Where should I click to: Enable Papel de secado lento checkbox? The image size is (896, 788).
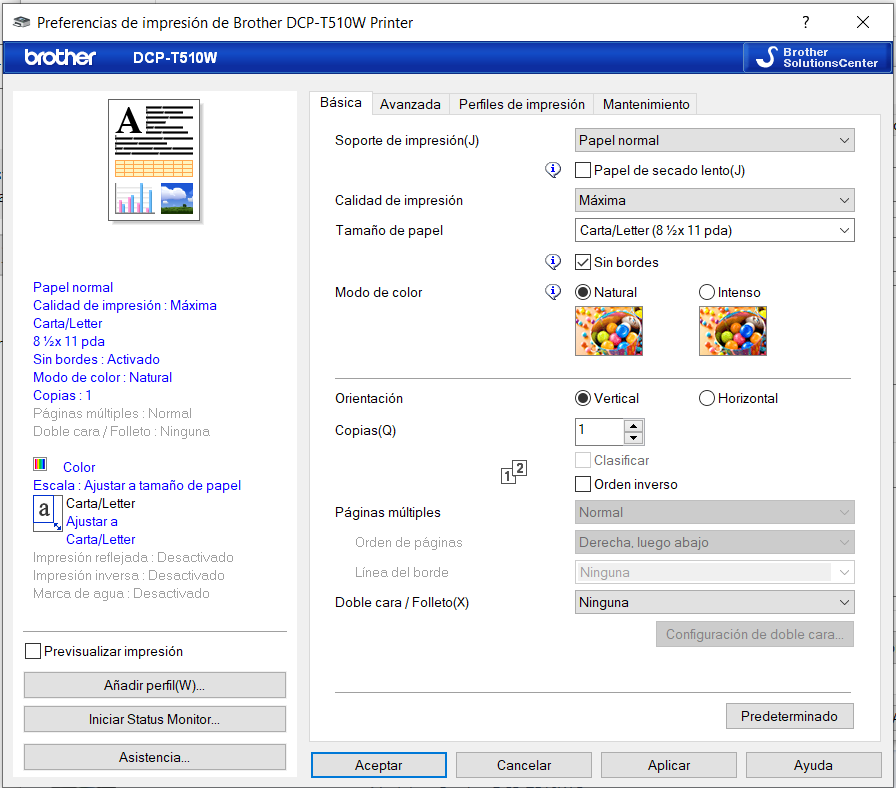tap(583, 170)
